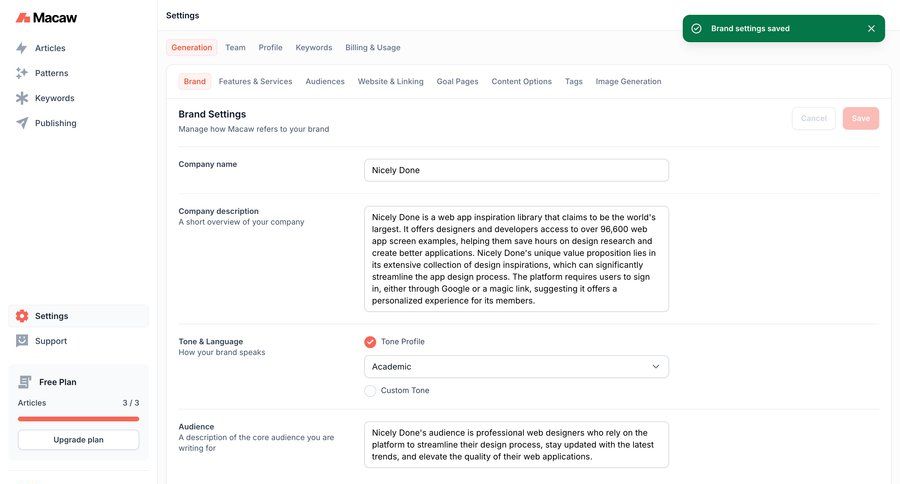Click the Keywords asterisk icon
The width and height of the screenshot is (900, 484).
(x=22, y=98)
